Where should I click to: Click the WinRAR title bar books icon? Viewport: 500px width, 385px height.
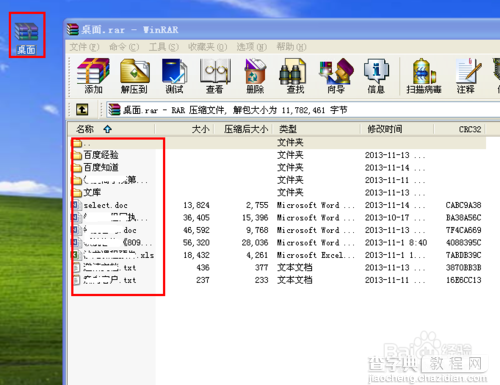(x=72, y=29)
